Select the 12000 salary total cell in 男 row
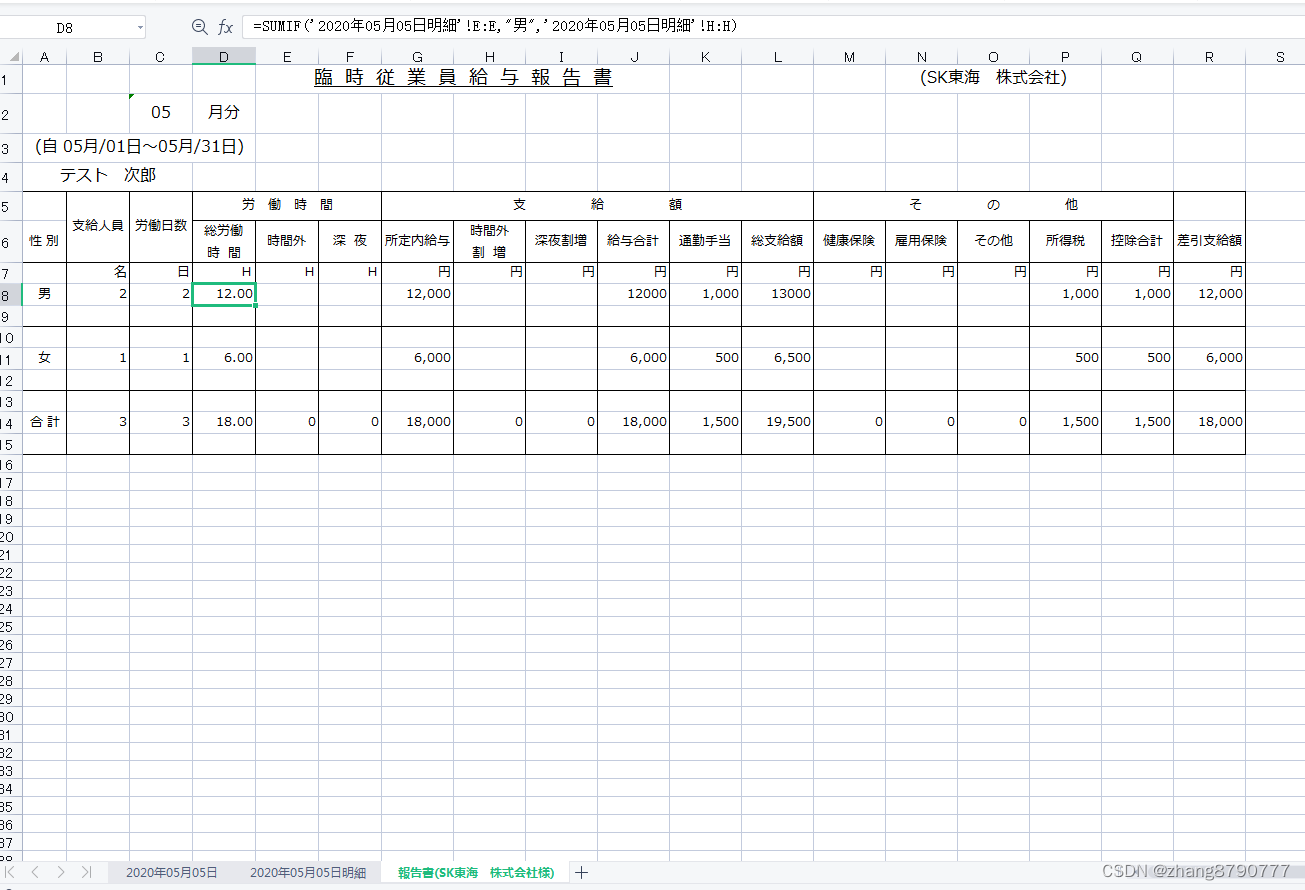Viewport: 1305px width, 890px height. (633, 294)
